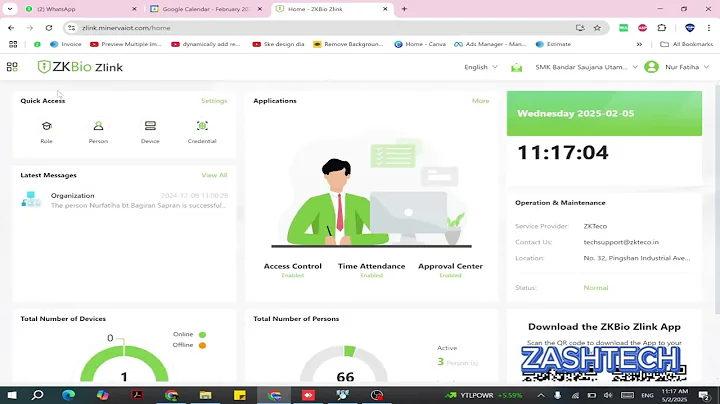Show more bookmarks with double chevron
720x404 pixels.
639,44
